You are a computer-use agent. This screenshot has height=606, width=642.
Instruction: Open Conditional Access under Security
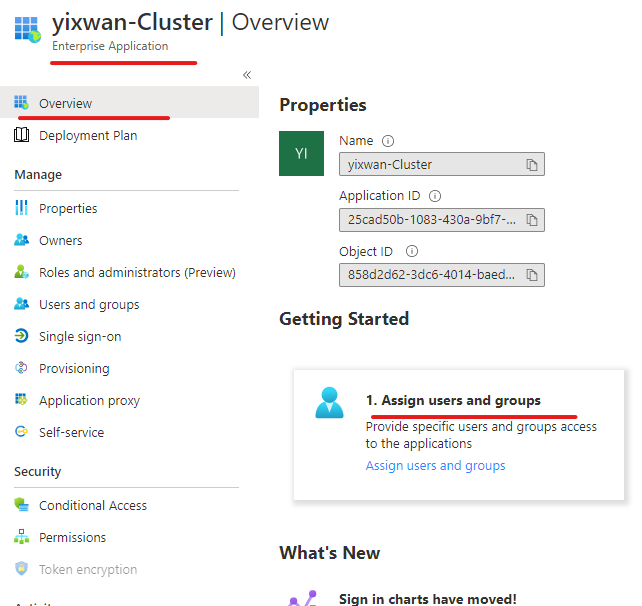(x=93, y=505)
